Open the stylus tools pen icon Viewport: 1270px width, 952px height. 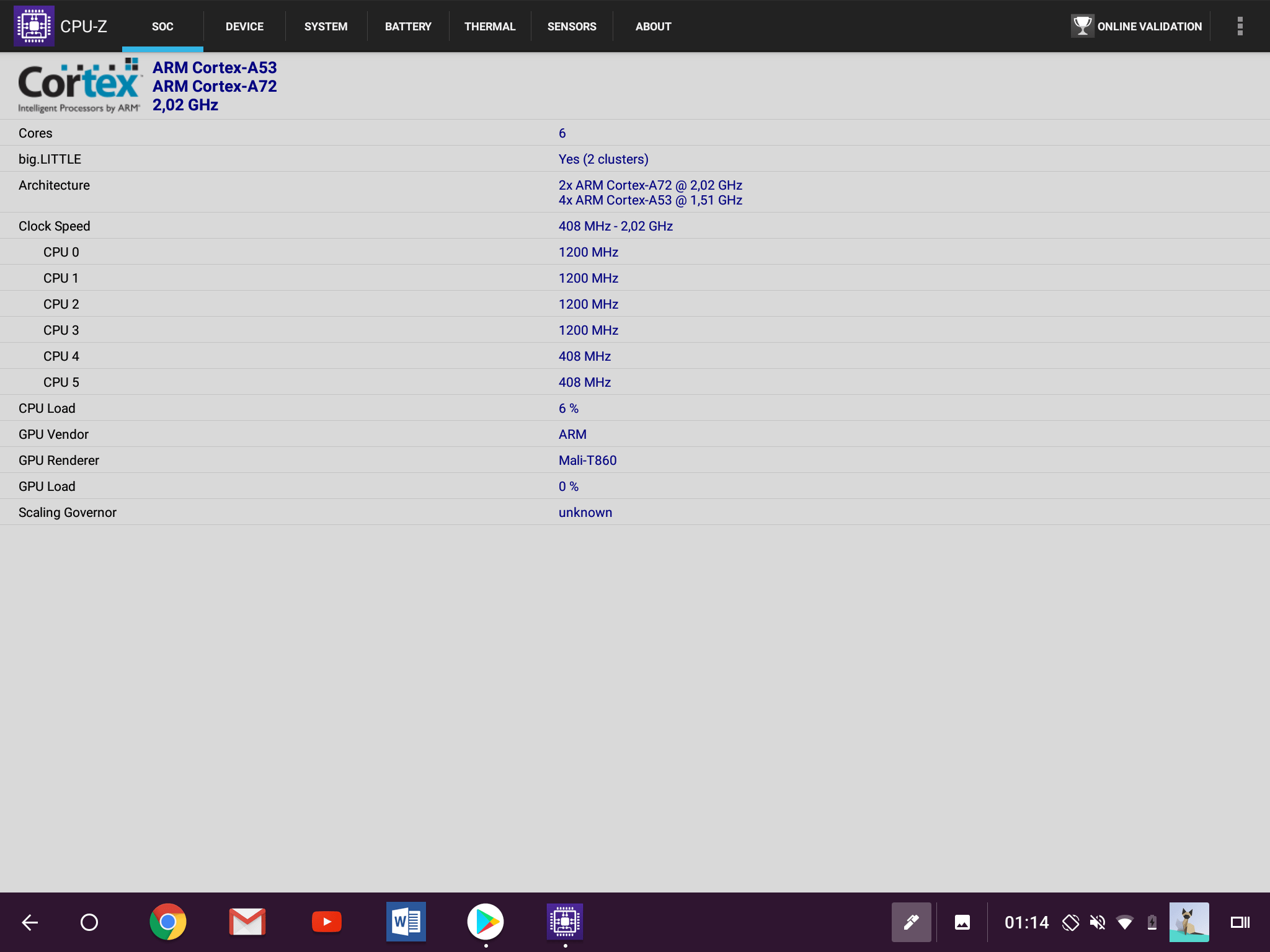click(912, 922)
